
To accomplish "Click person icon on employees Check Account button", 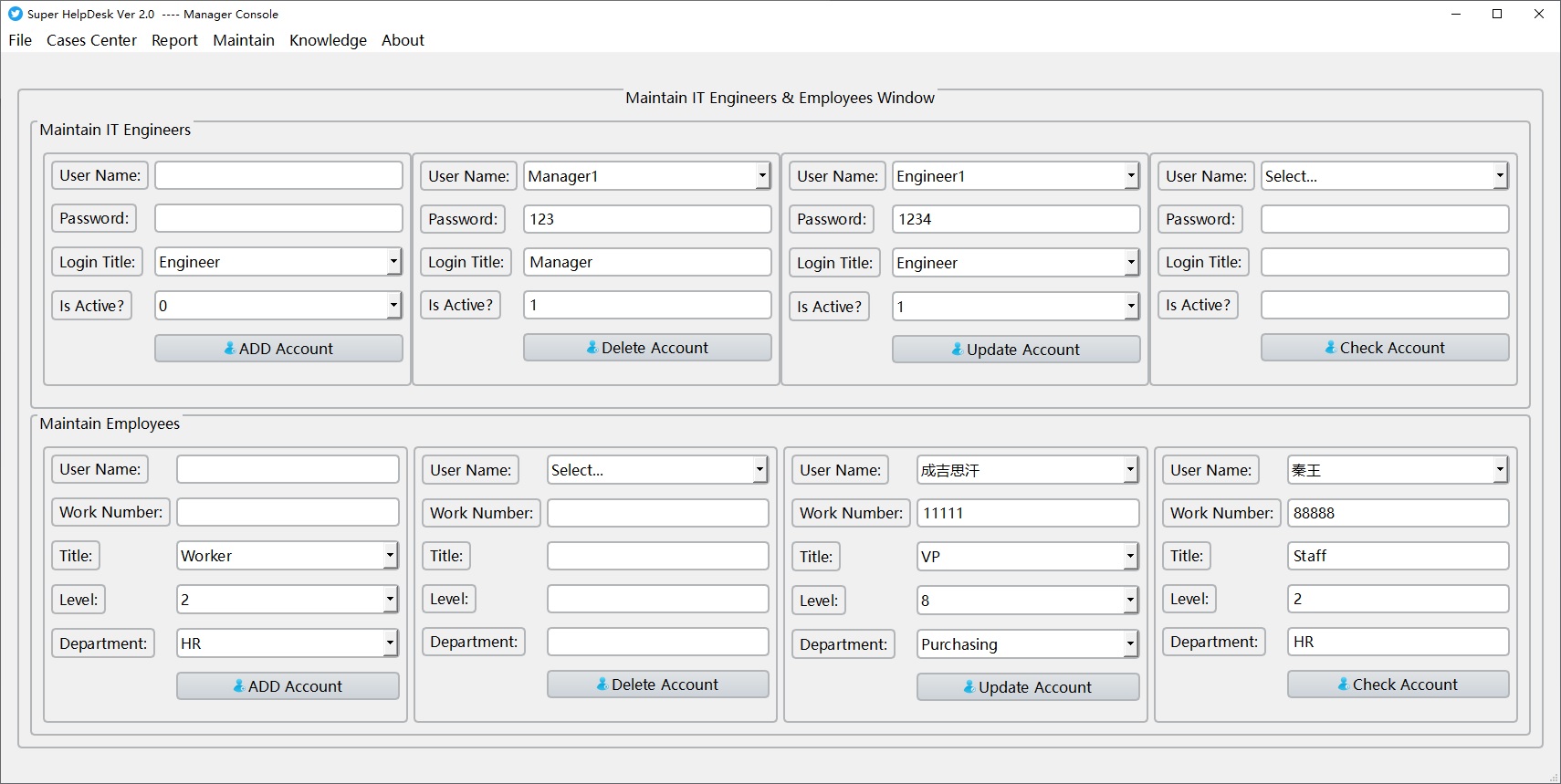I will (x=1344, y=685).
